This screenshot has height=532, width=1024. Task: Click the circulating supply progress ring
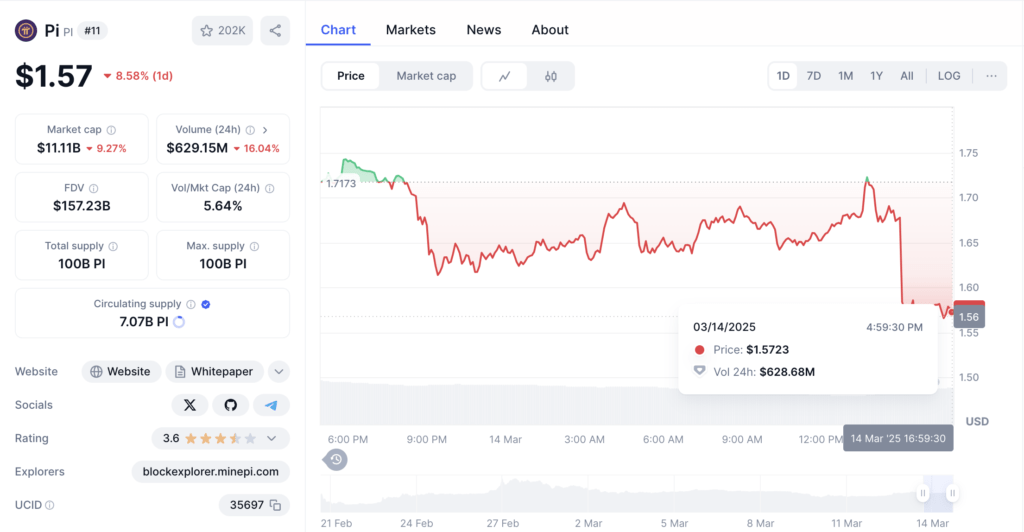tap(179, 322)
